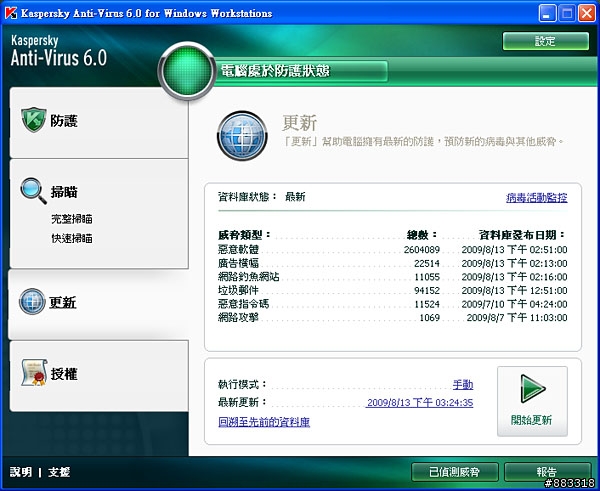Click the certificate License icon

click(34, 372)
